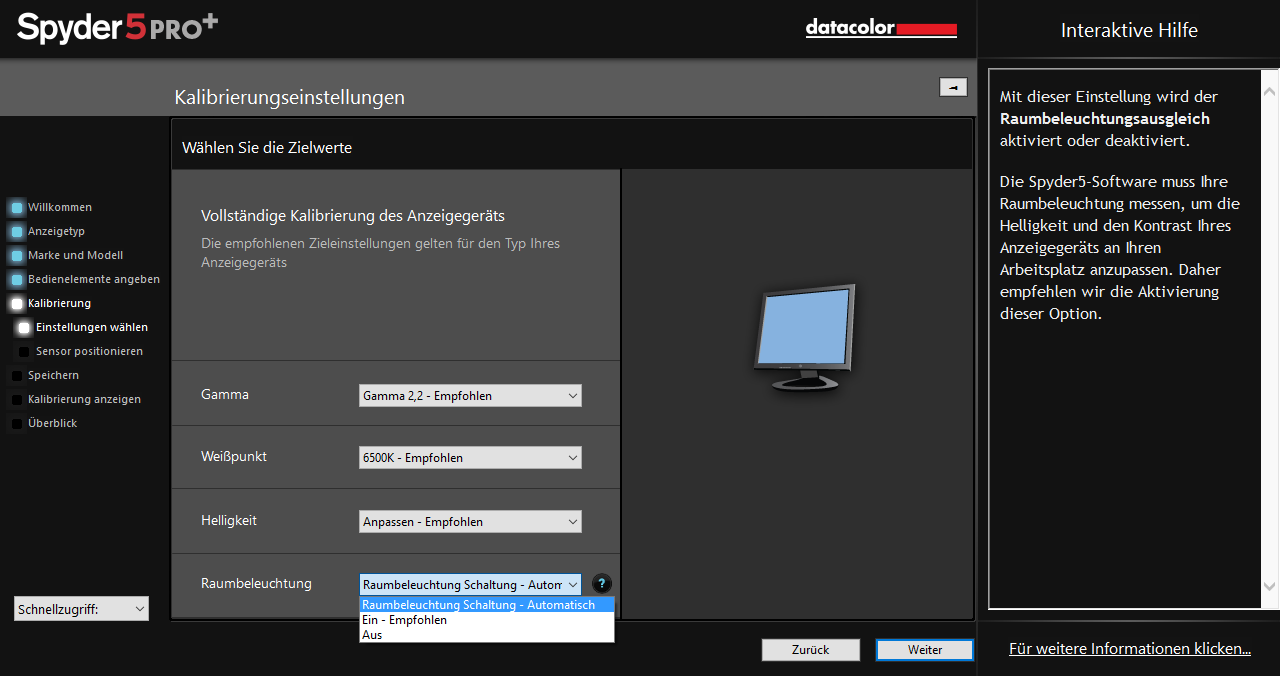The width and height of the screenshot is (1280, 676).
Task: Click the Raumbeleuchtungsausgleich bold help text
Action: tap(1105, 119)
